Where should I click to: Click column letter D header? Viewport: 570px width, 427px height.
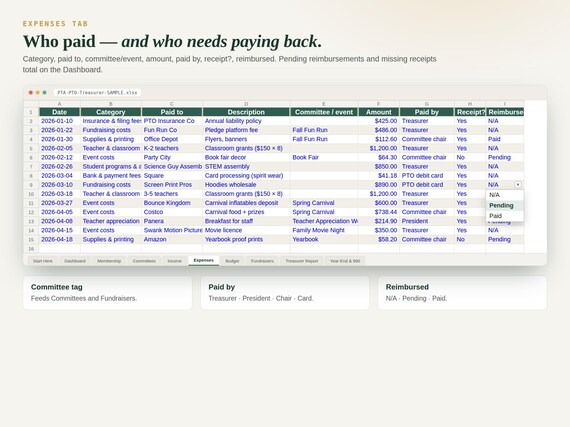[246, 104]
